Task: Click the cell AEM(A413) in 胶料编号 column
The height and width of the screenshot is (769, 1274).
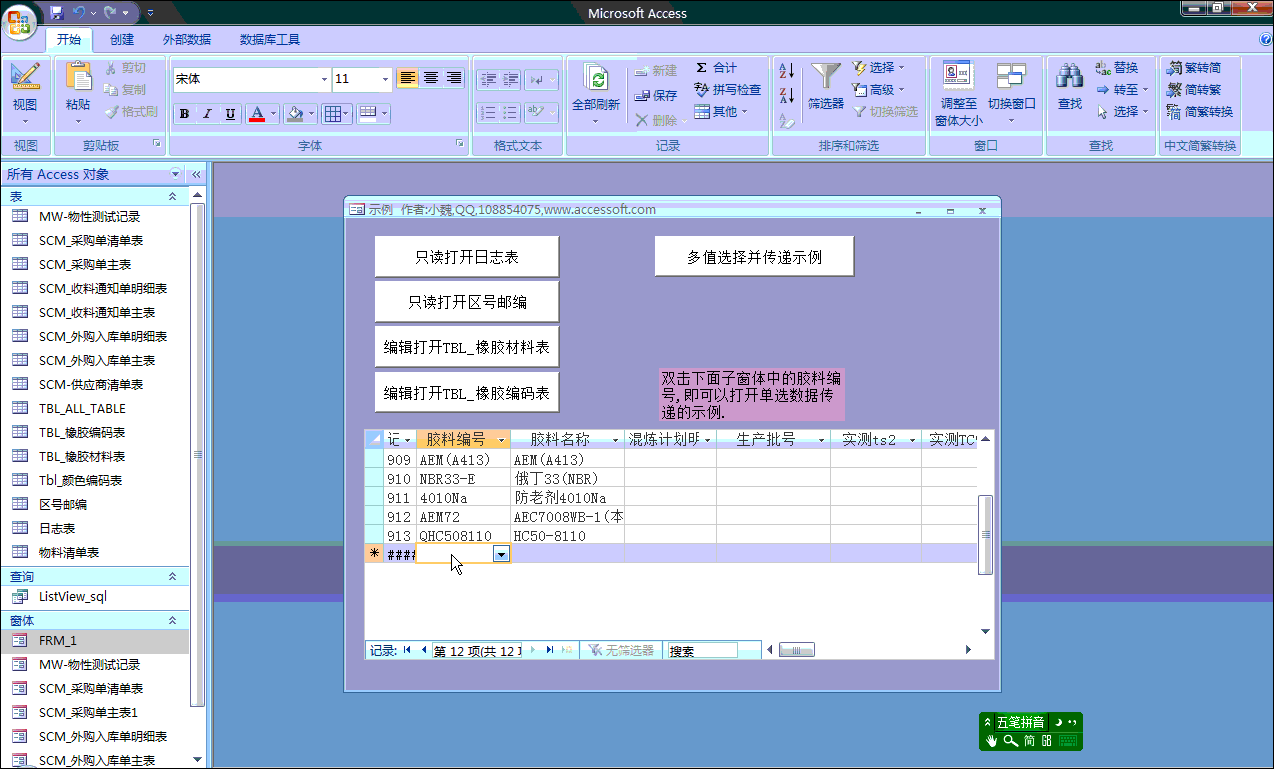Action: click(464, 460)
